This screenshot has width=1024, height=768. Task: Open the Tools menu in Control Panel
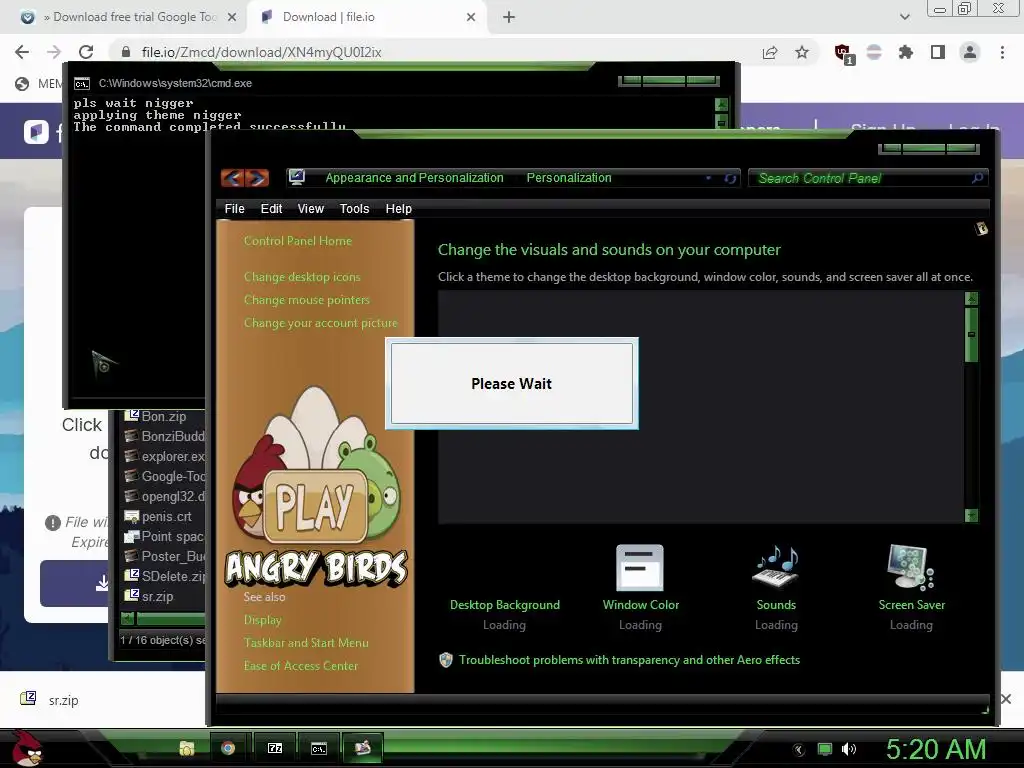click(355, 209)
